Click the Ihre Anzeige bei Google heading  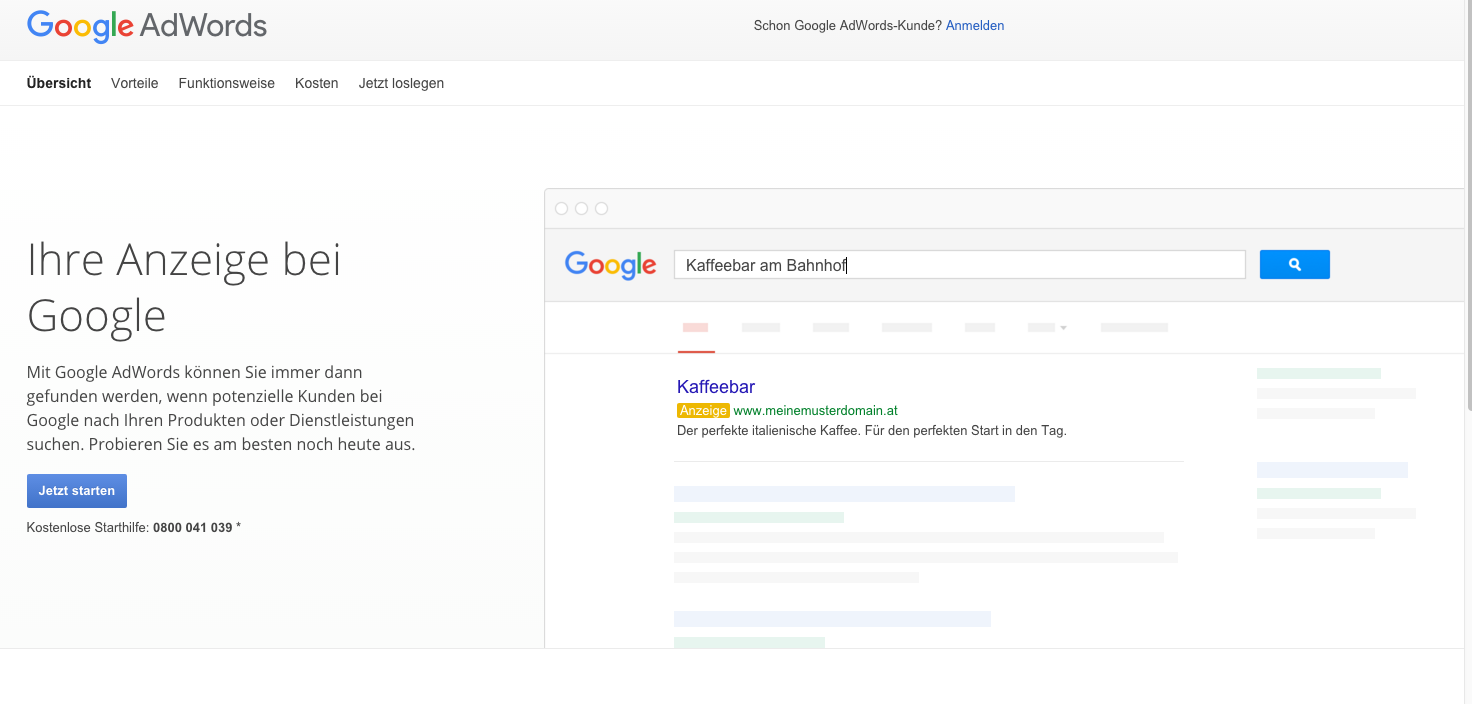[185, 288]
